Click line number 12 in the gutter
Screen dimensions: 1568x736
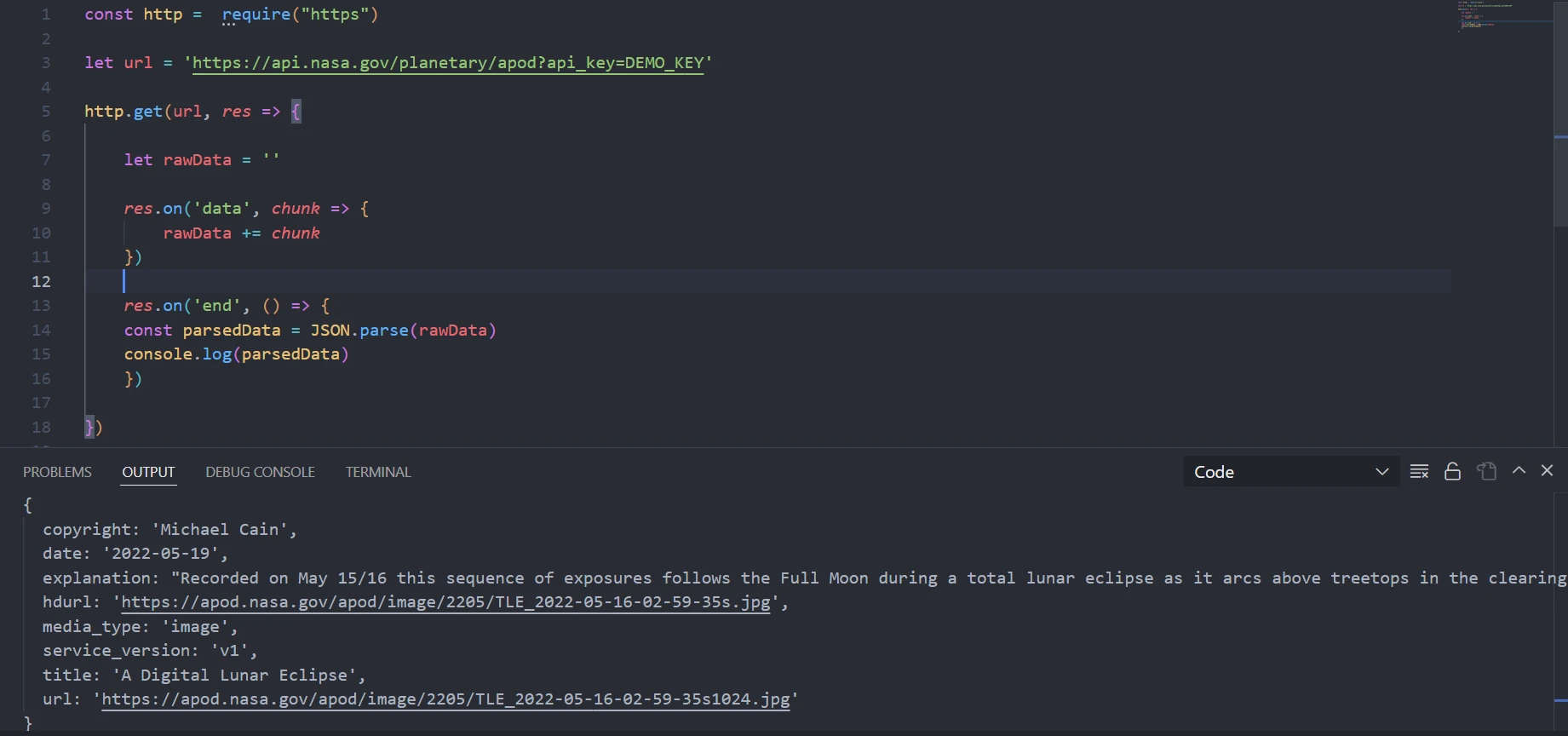[x=41, y=281]
